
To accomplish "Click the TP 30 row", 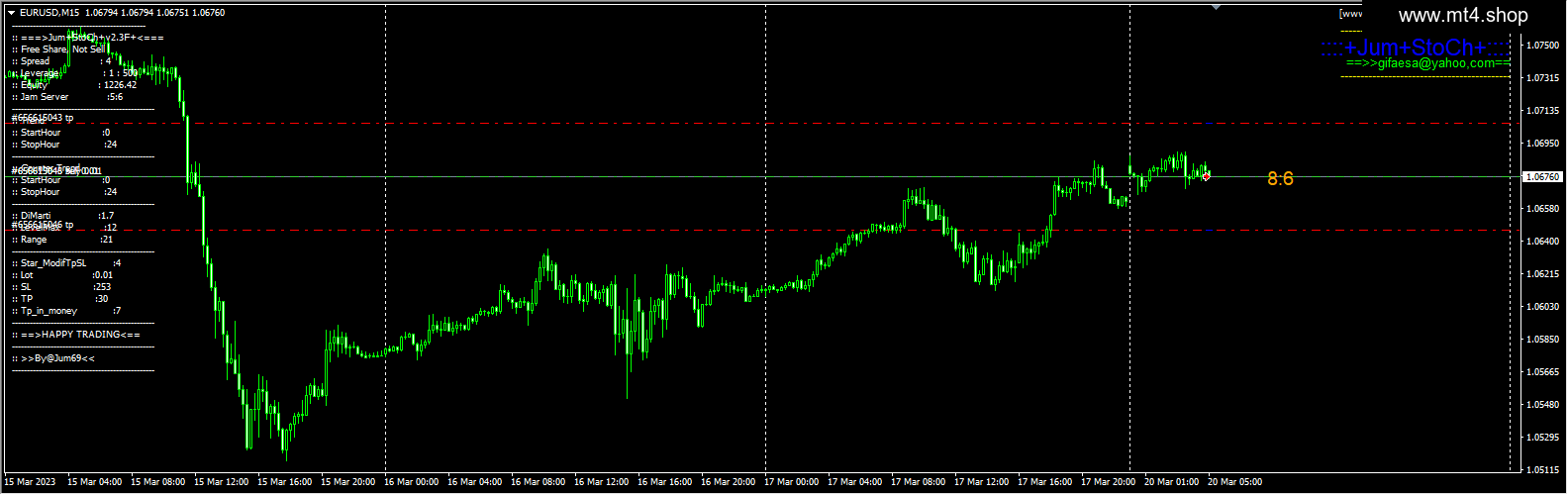I will click(x=60, y=299).
